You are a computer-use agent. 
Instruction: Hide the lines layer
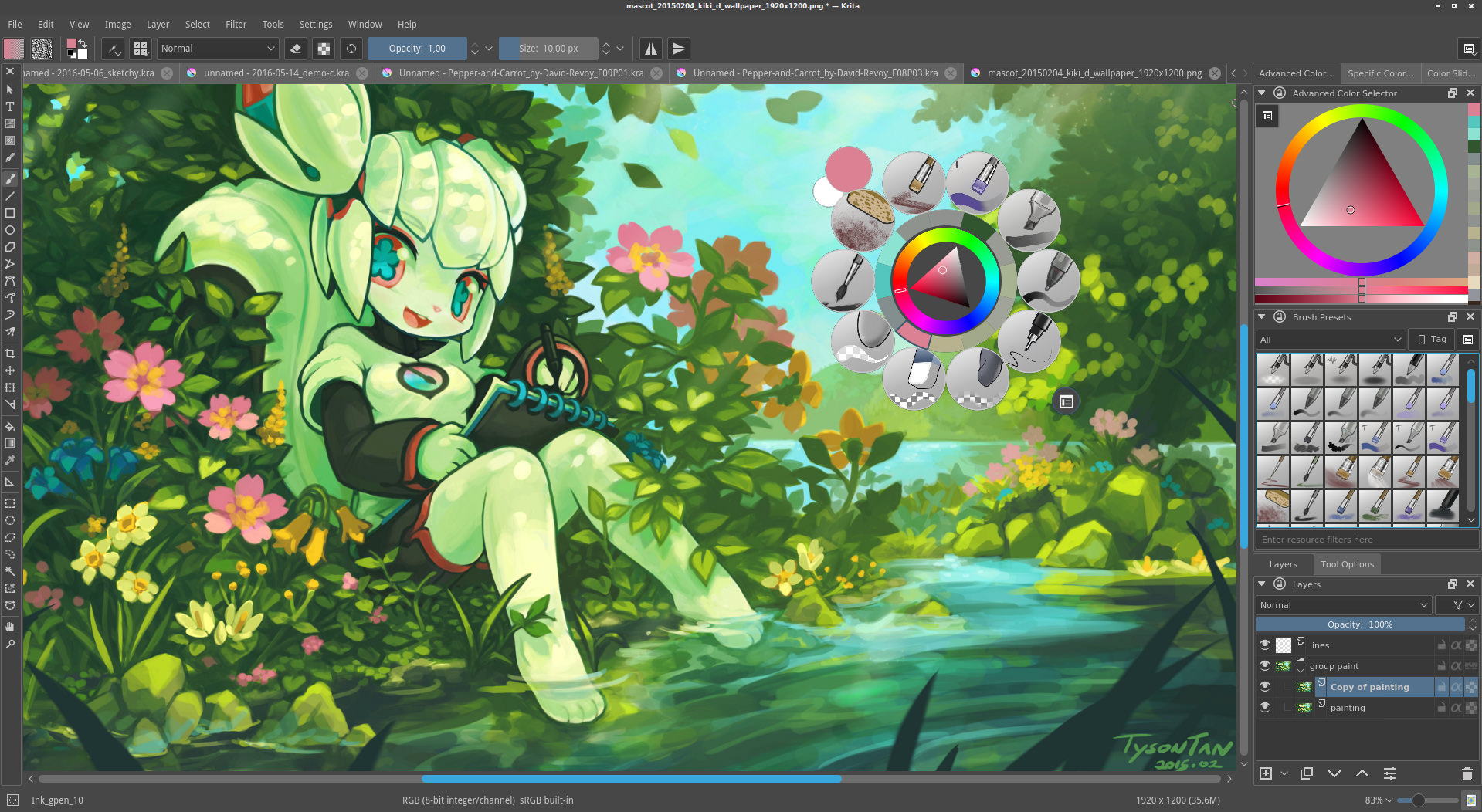[x=1265, y=645]
